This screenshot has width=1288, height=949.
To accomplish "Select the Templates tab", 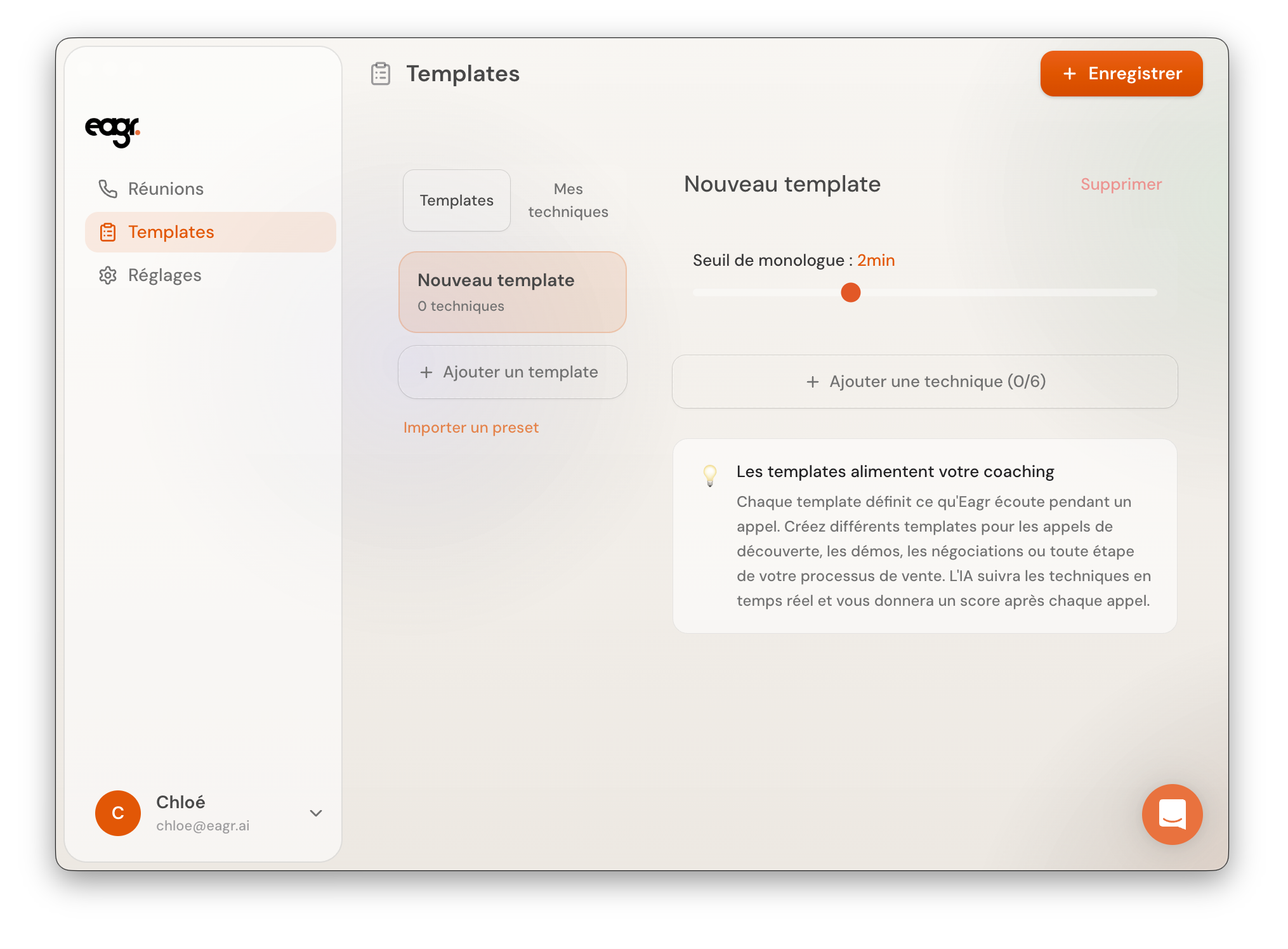I will (457, 200).
